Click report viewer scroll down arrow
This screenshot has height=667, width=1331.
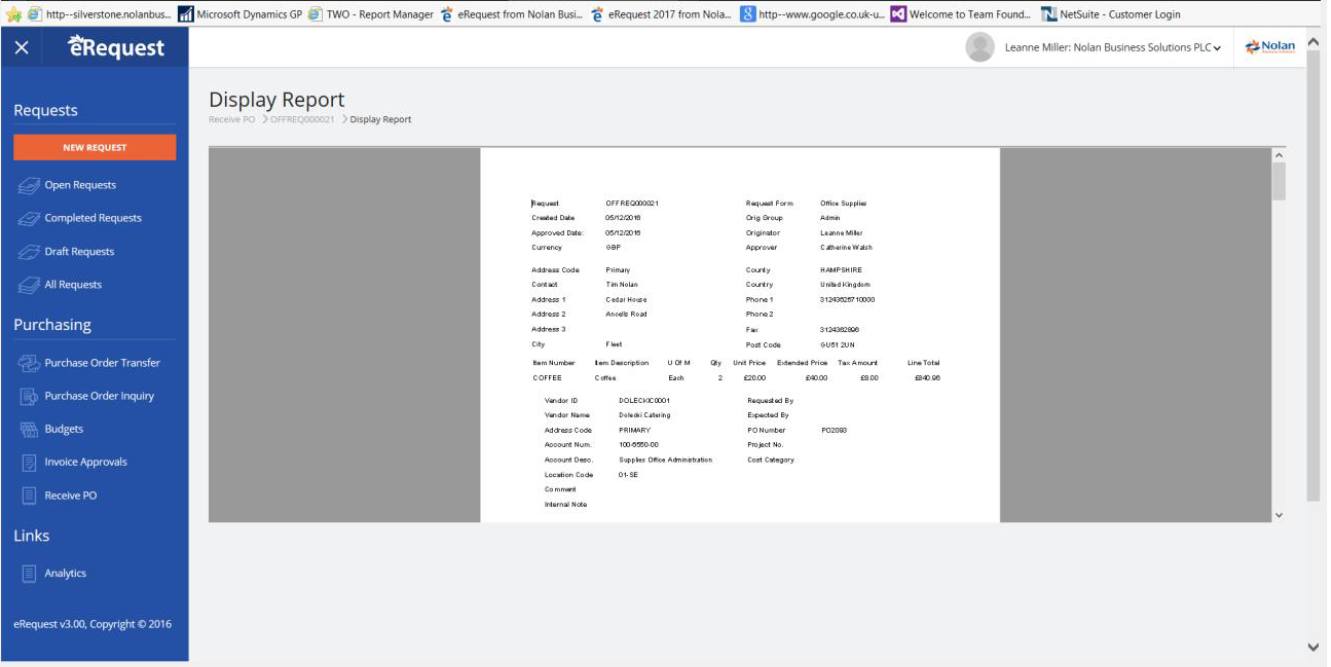tap(1278, 514)
